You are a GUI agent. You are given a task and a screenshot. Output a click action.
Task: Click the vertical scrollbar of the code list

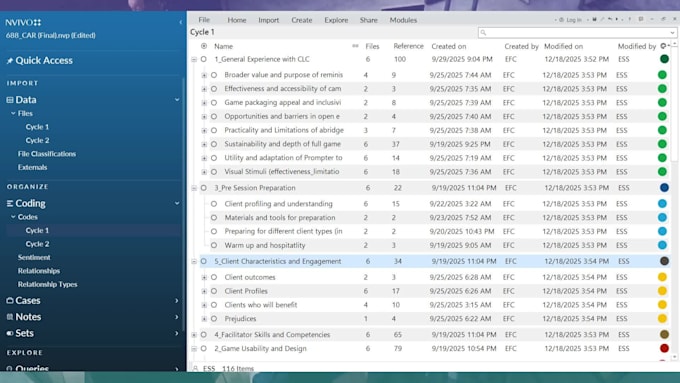coord(674,104)
